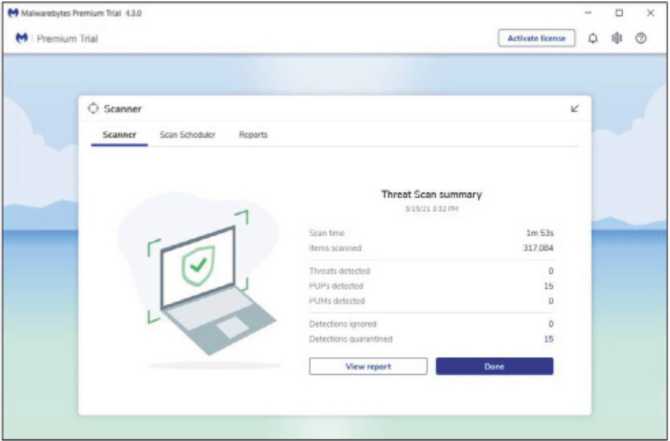Maximize the Malwarebytes window
Image resolution: width=670 pixels, height=441 pixels.
(619, 13)
